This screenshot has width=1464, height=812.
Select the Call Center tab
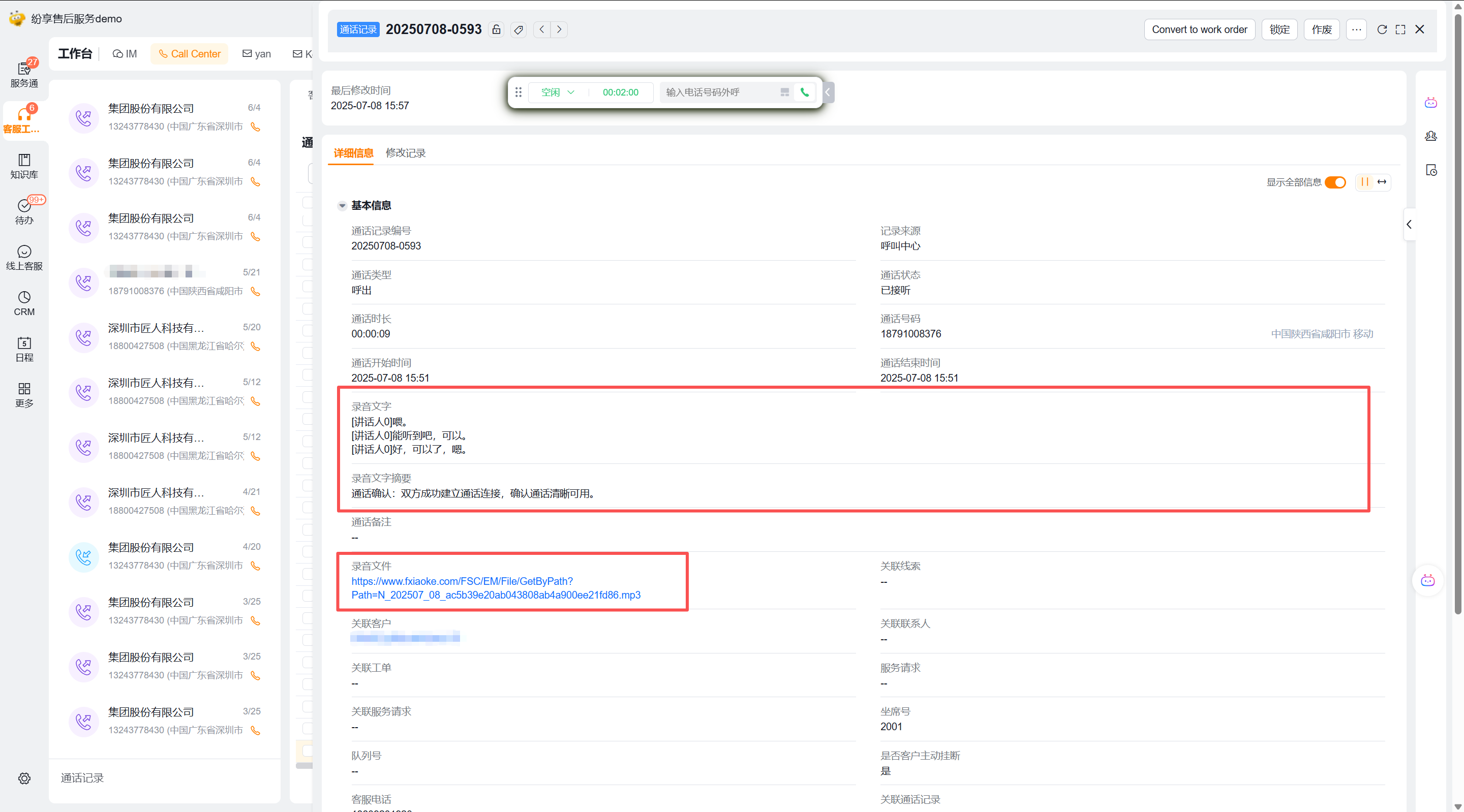[189, 54]
